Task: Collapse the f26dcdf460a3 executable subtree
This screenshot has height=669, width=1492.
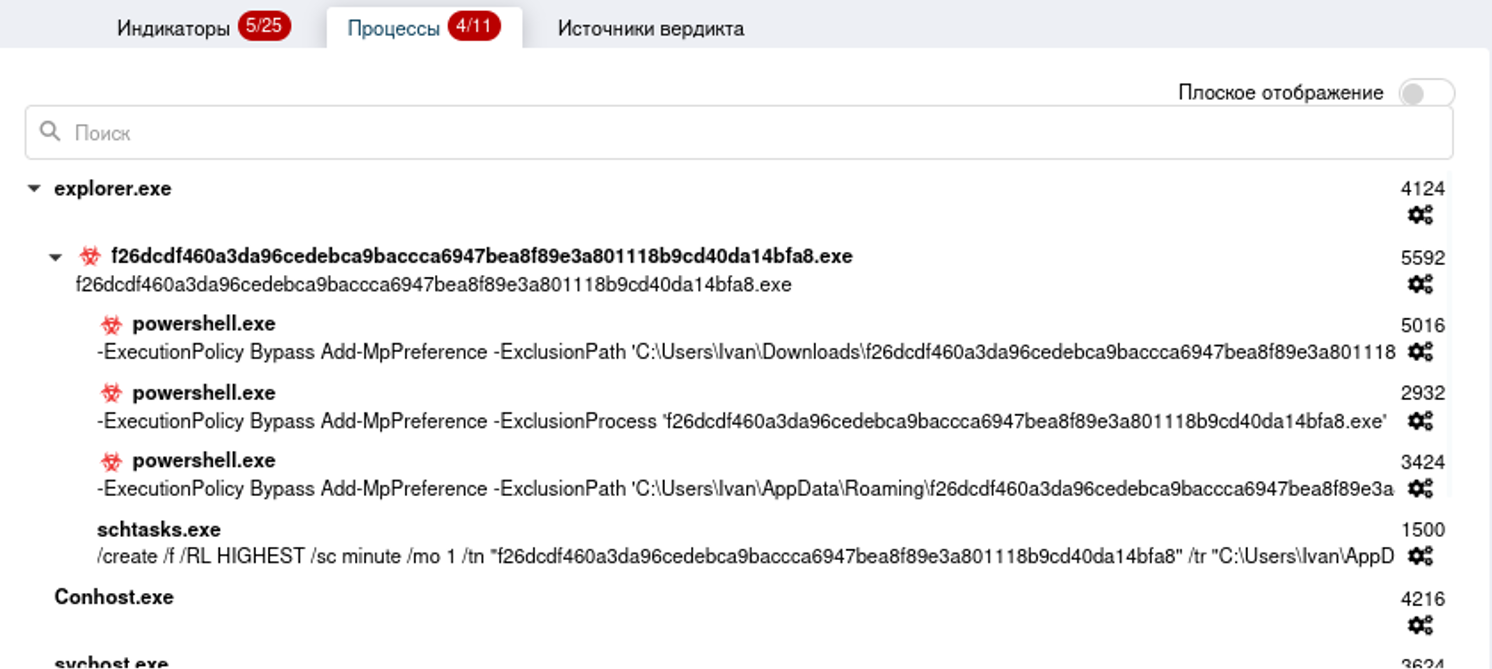Action: (x=56, y=258)
